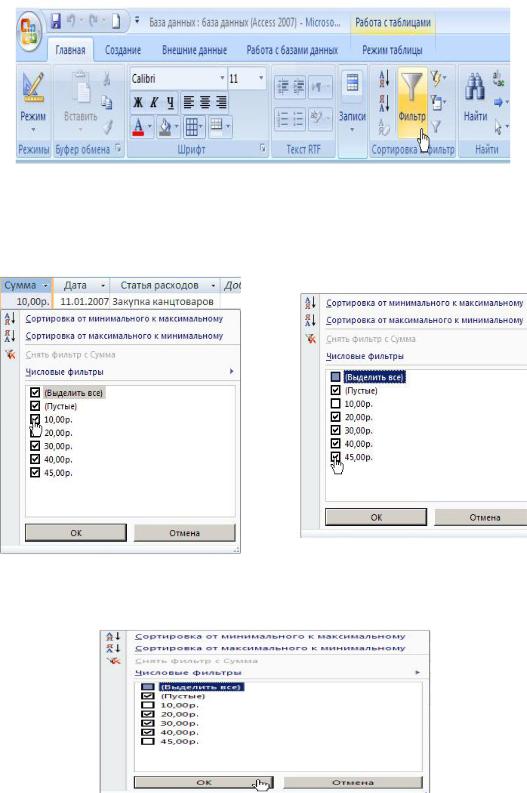527x793 pixels.
Task: Switch to the Внешние данные tab
Action: [194, 50]
